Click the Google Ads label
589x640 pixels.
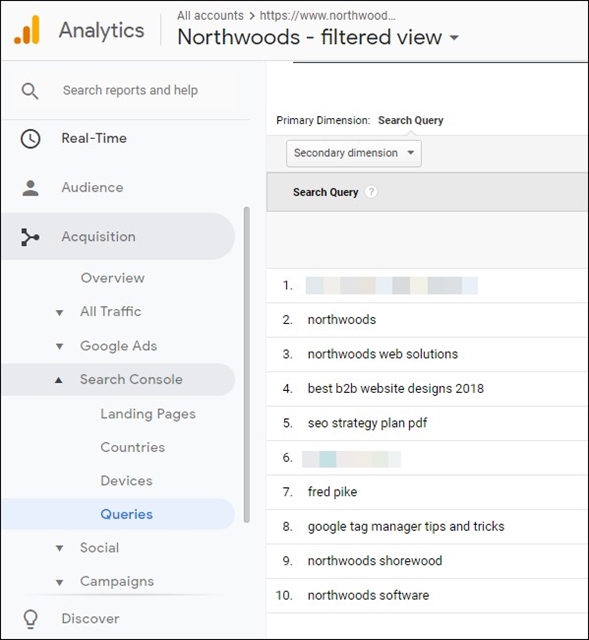point(118,346)
